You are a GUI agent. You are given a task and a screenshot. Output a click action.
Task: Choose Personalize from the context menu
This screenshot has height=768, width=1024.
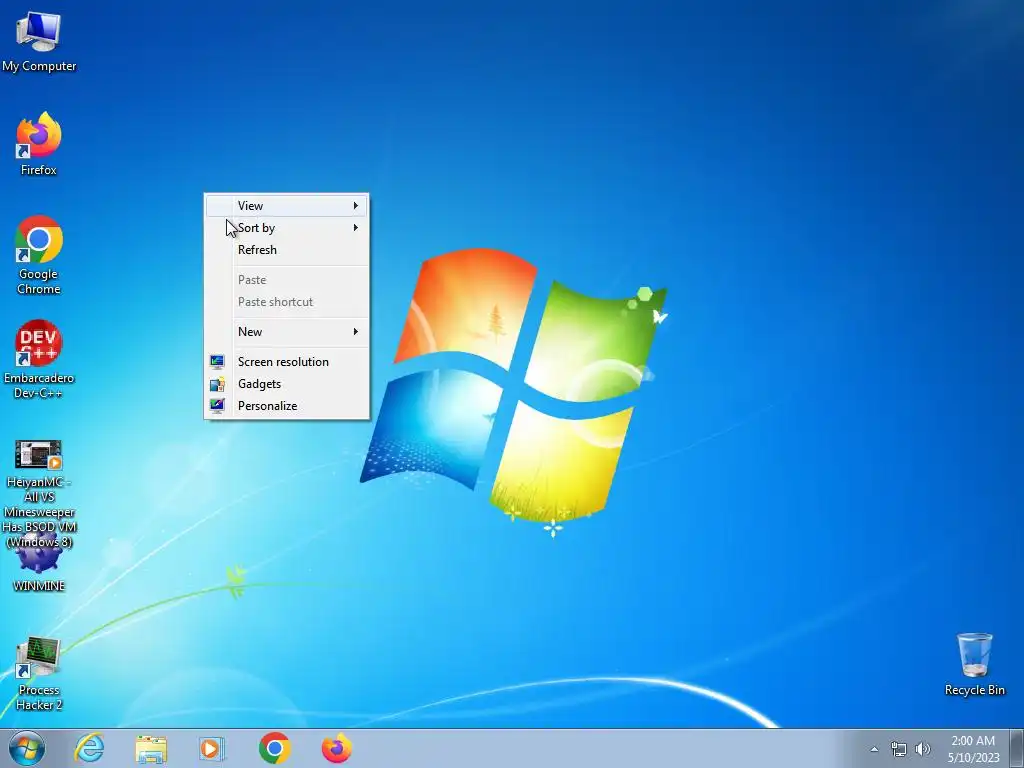(x=287, y=406)
